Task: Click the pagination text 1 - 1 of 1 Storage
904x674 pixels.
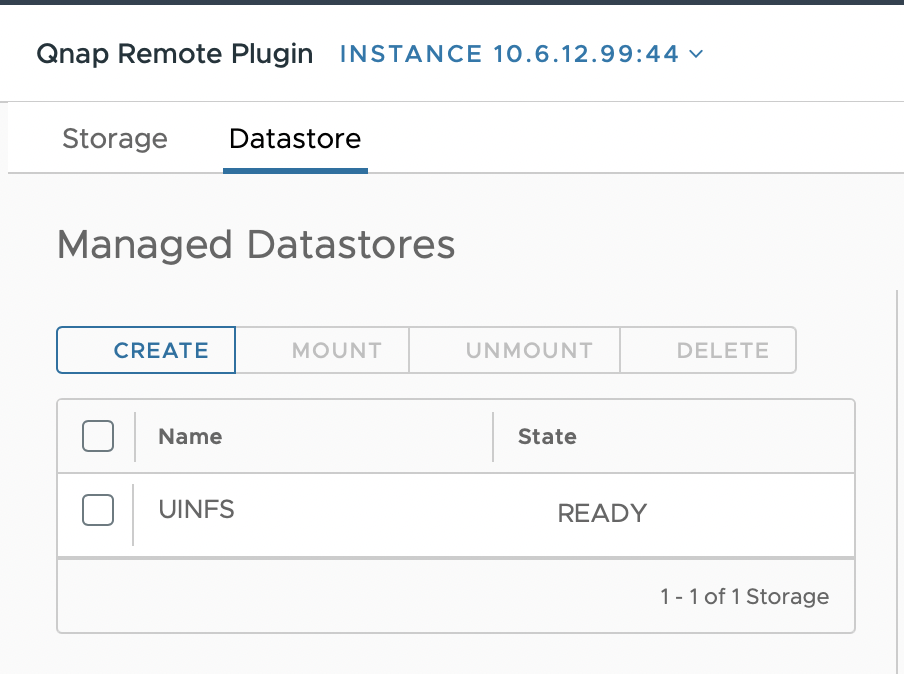Action: coord(744,597)
